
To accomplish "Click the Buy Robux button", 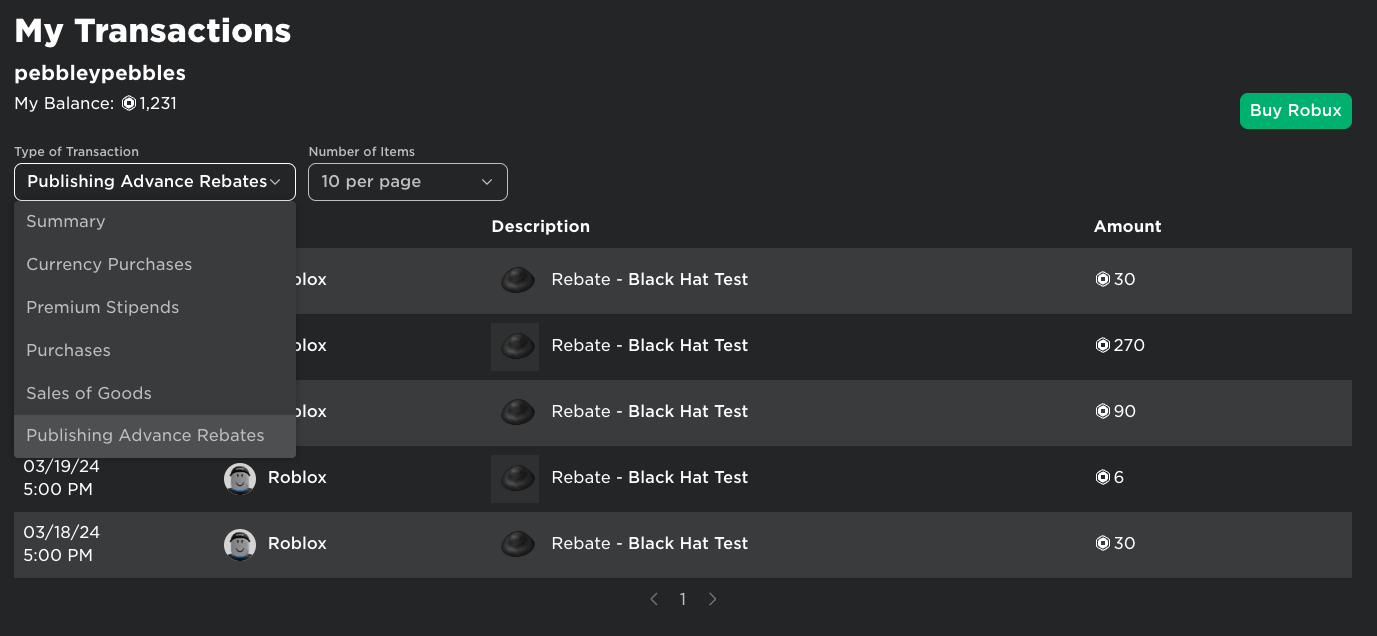I will click(x=1295, y=111).
